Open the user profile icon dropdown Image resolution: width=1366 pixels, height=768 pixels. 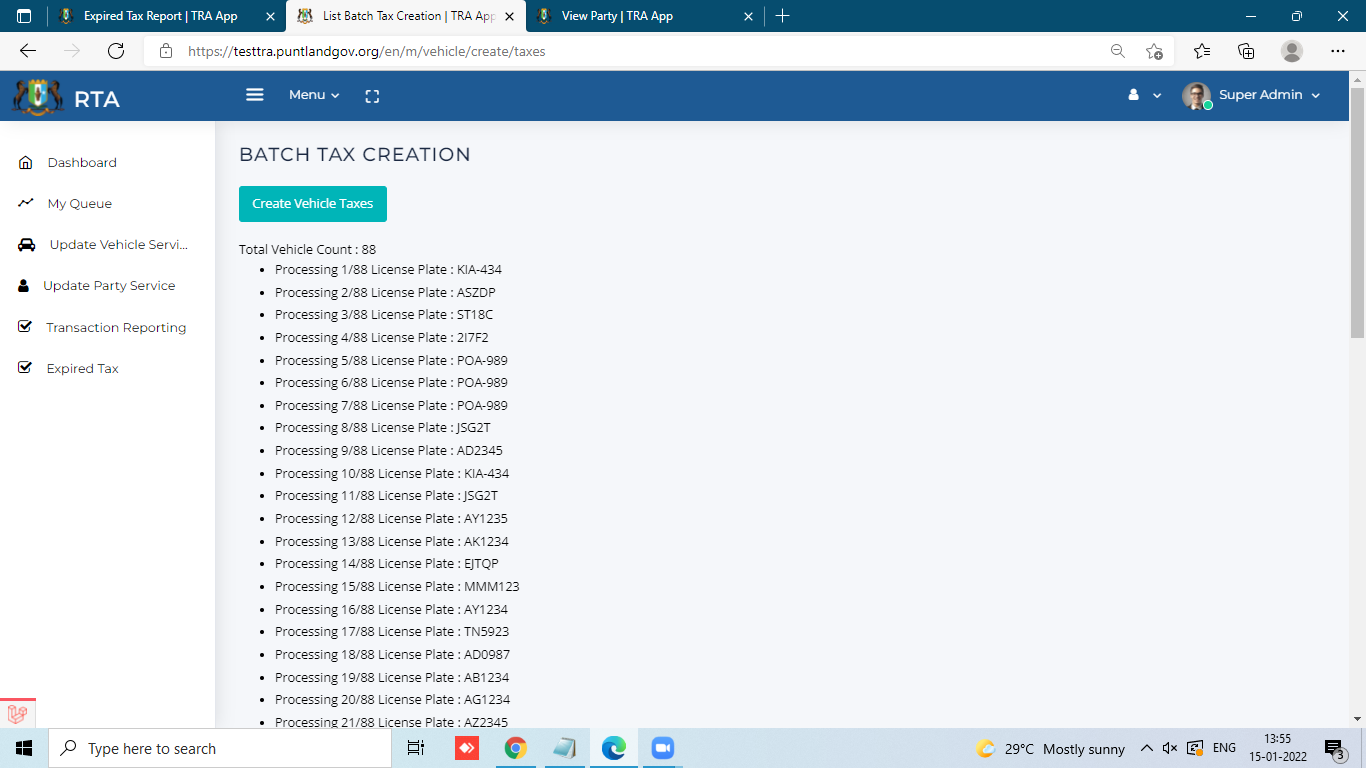tap(1144, 95)
